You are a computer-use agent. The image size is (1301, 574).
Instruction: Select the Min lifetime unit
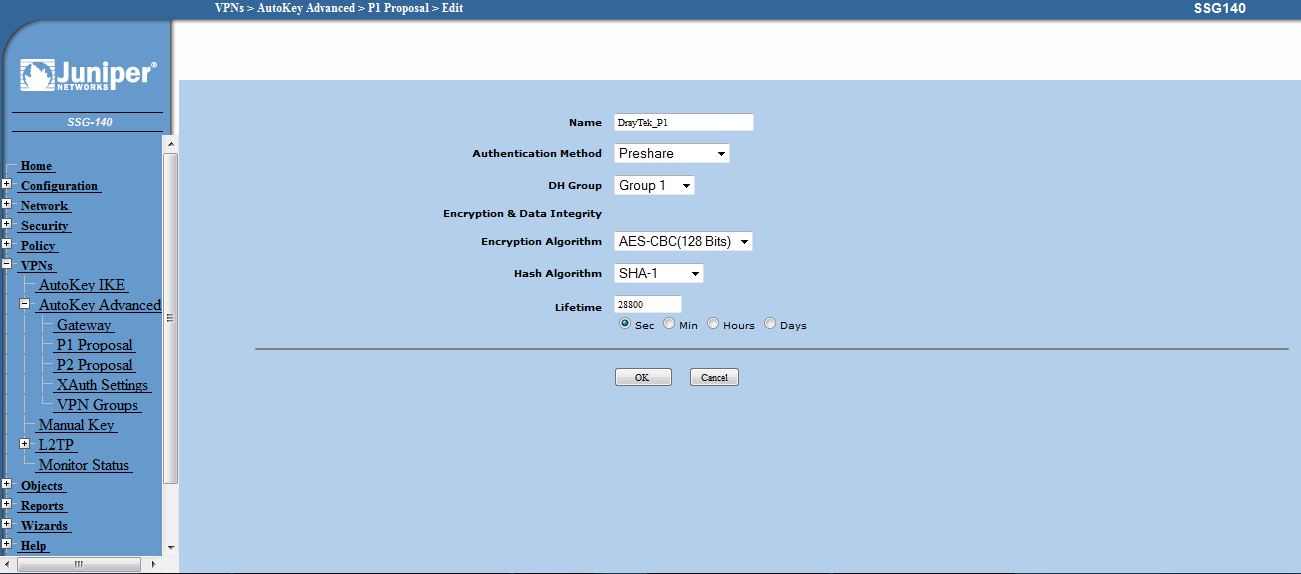[x=669, y=324]
